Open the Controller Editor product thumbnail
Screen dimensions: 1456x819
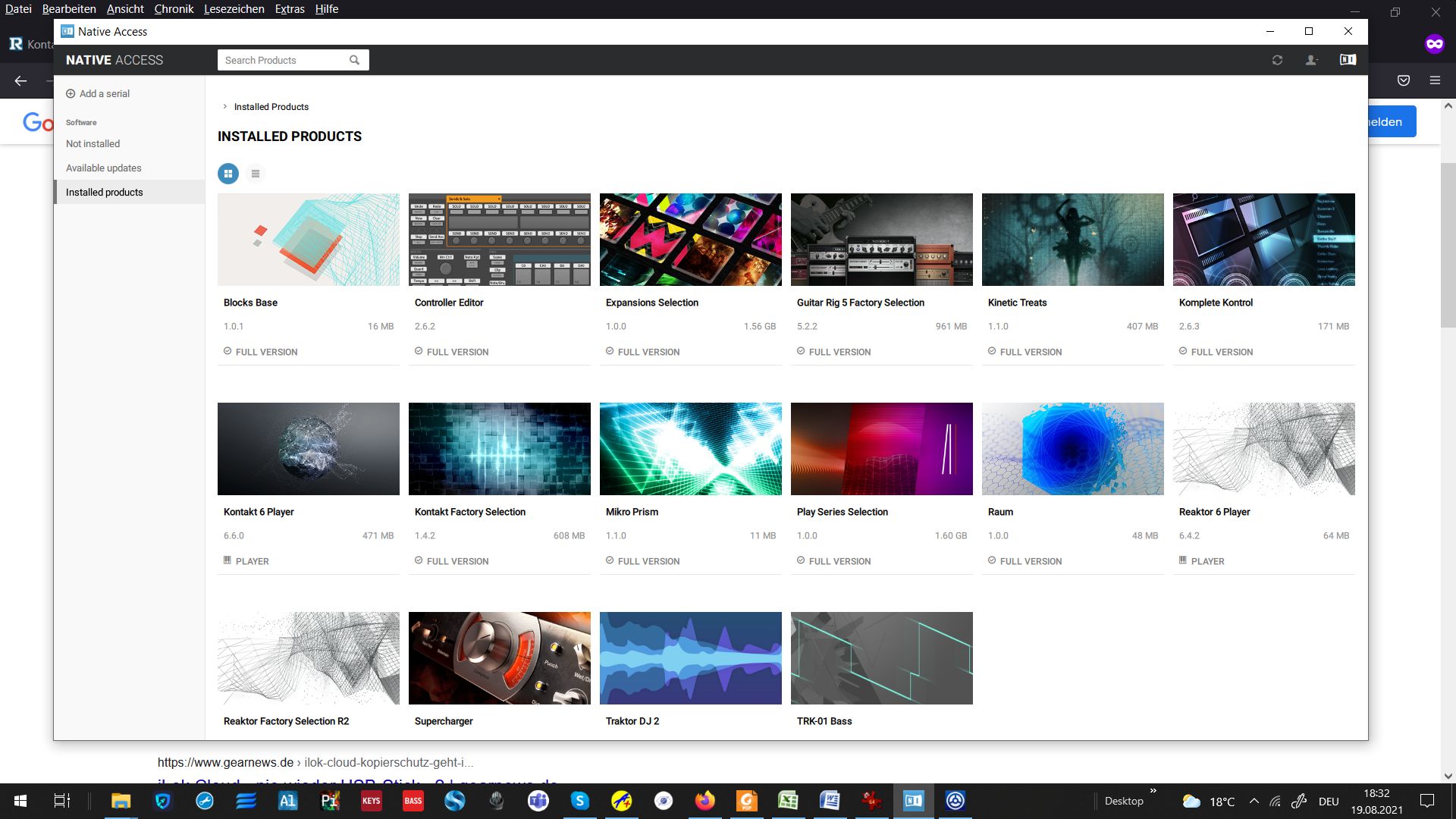[x=500, y=240]
